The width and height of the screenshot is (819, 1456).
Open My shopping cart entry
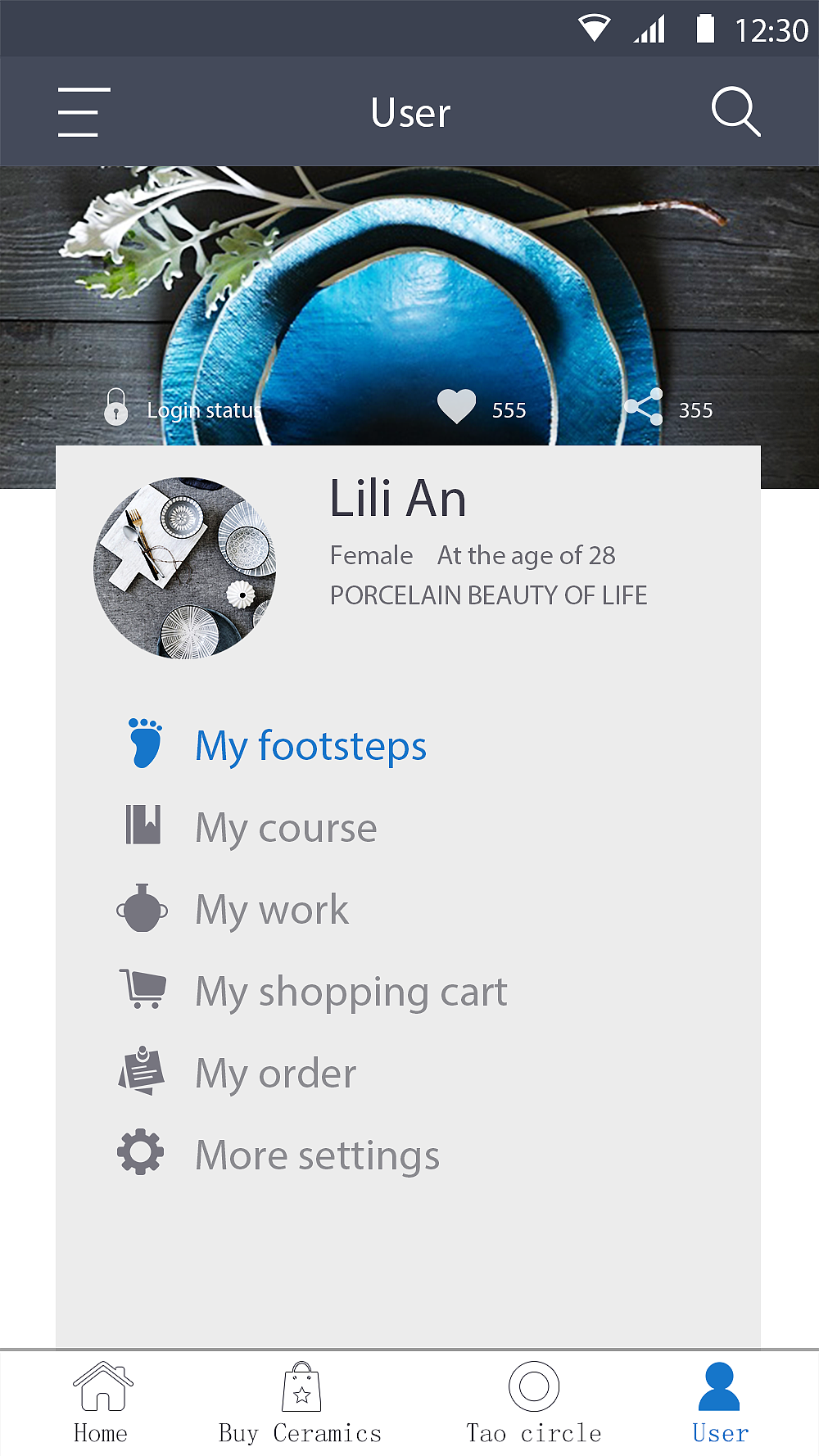(351, 992)
